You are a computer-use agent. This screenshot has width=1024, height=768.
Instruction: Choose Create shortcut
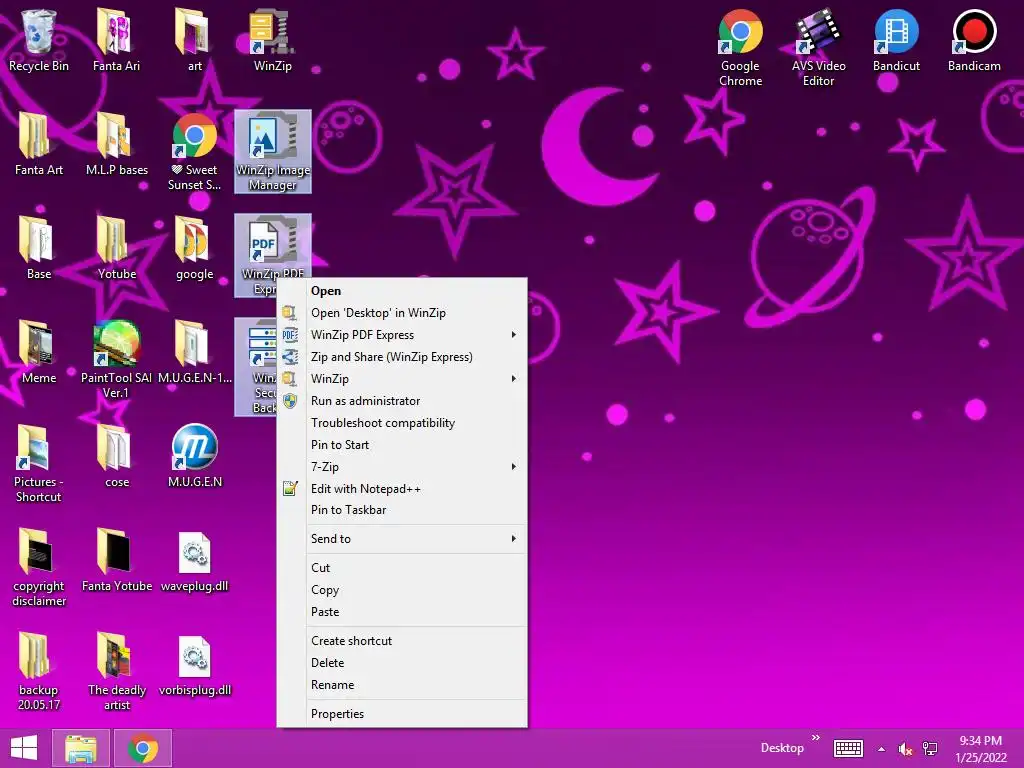click(x=402, y=641)
